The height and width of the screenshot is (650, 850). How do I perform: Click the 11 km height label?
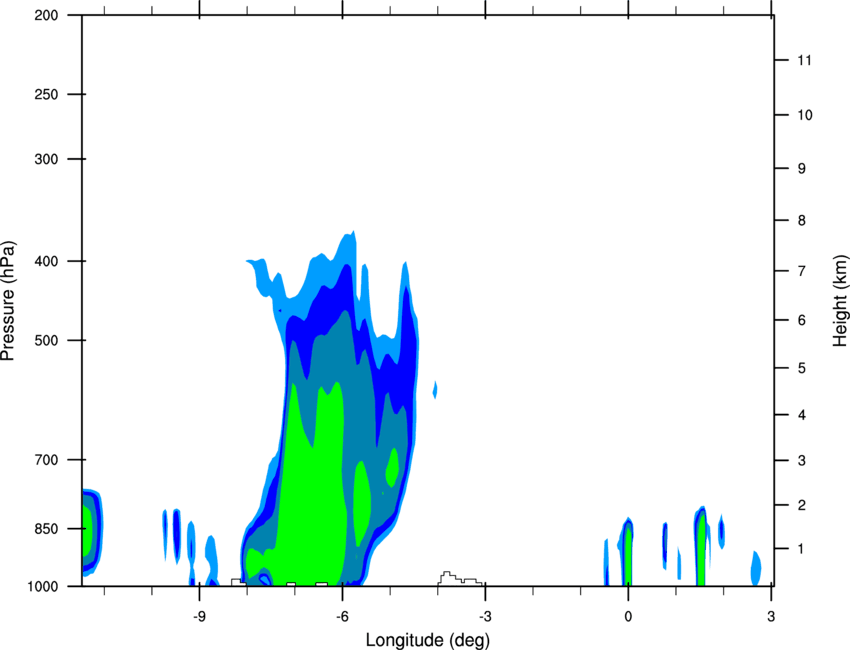pos(804,60)
